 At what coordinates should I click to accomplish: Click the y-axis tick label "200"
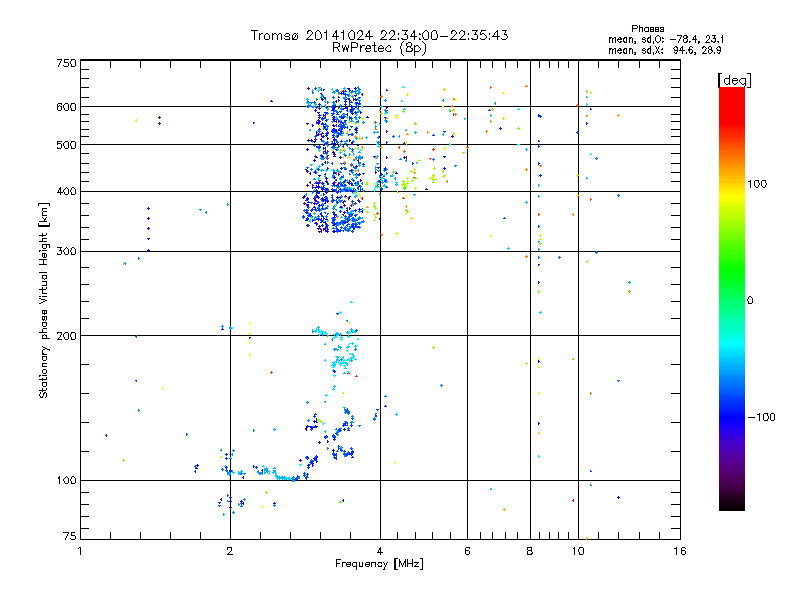pyautogui.click(x=66, y=336)
